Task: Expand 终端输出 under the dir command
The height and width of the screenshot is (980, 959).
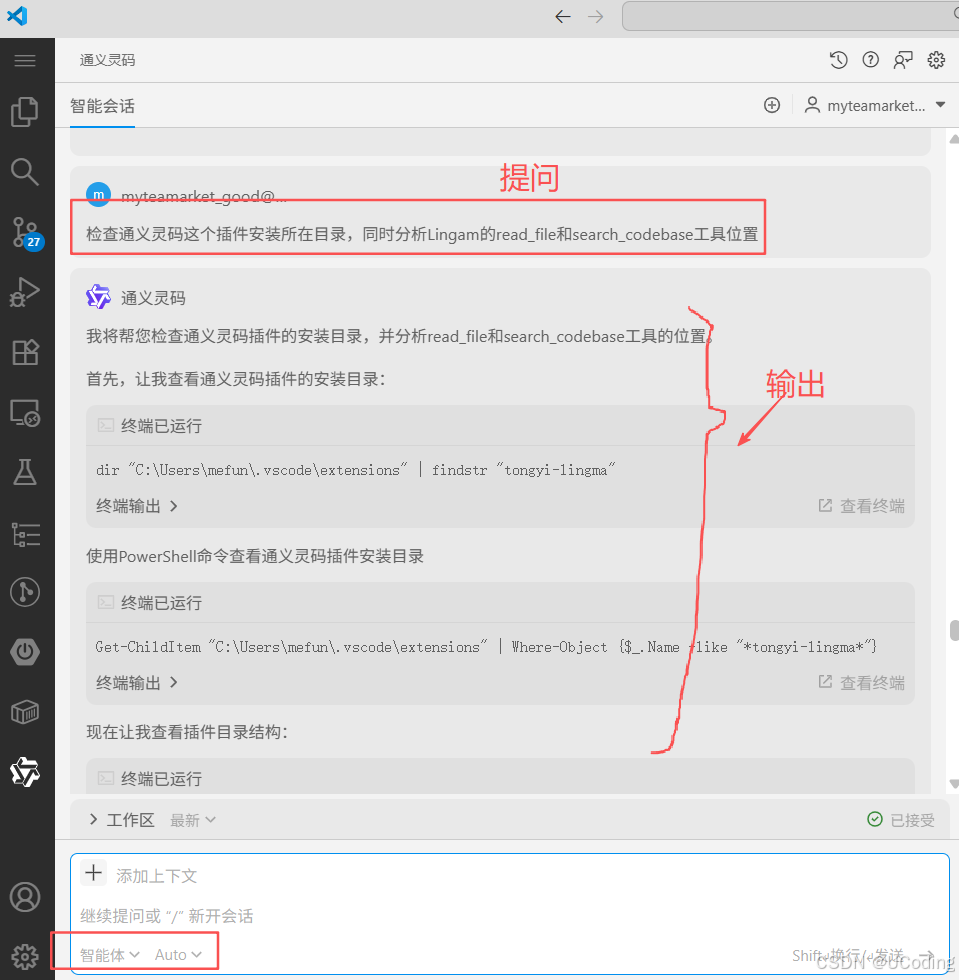Action: coord(137,506)
